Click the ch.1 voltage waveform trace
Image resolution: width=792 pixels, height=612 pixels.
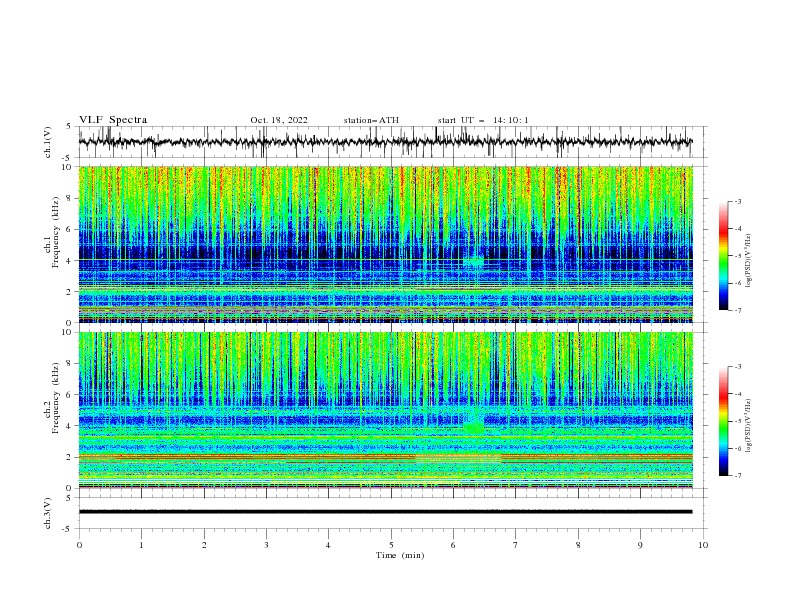pos(385,142)
